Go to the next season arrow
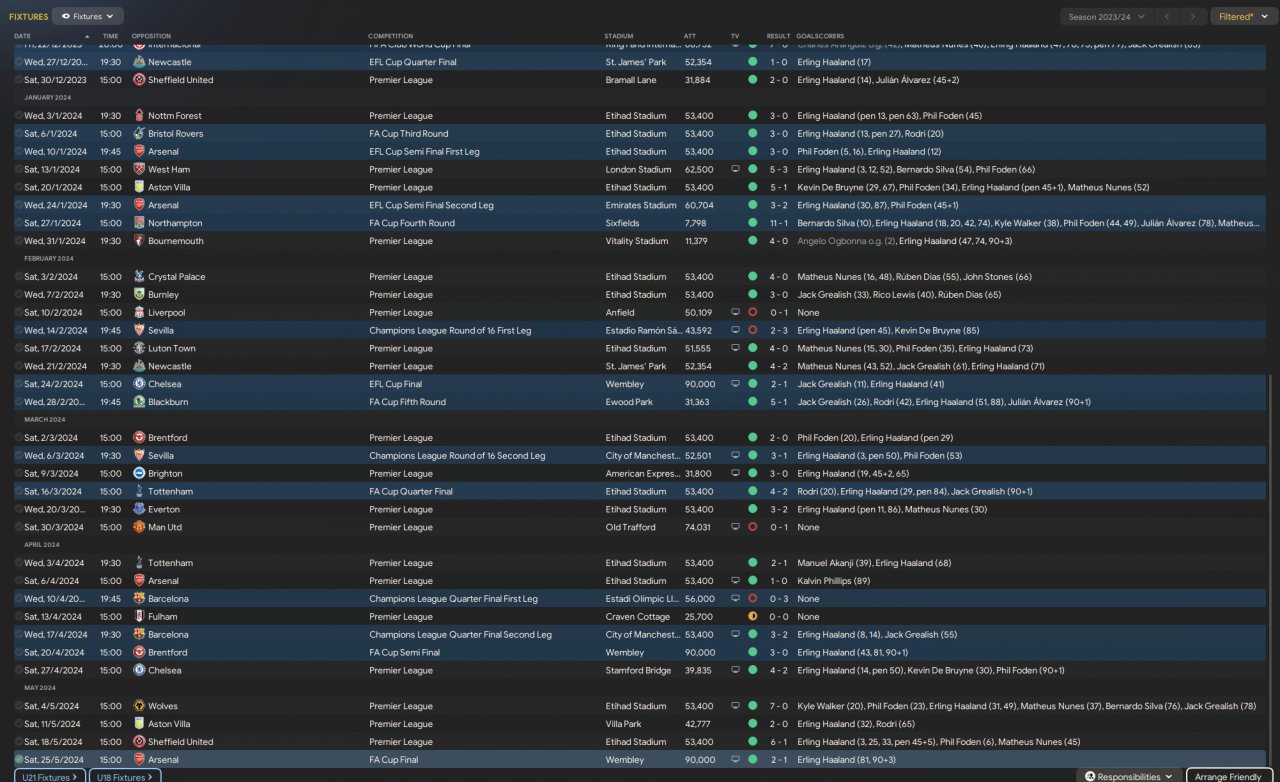This screenshot has height=782, width=1280. 1193,17
